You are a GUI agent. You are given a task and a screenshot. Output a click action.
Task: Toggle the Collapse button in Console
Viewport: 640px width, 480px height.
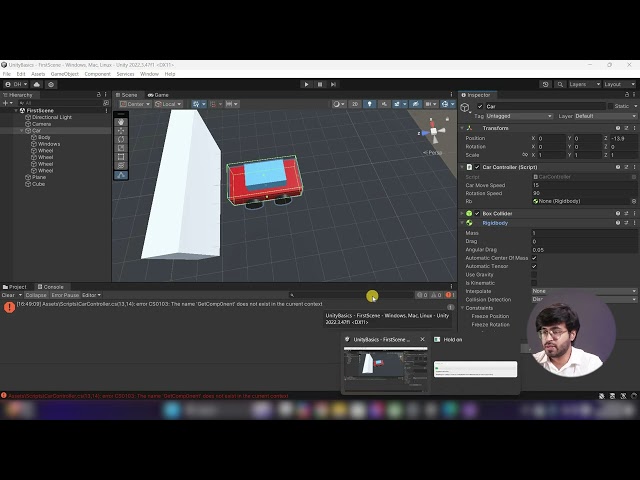coord(36,295)
